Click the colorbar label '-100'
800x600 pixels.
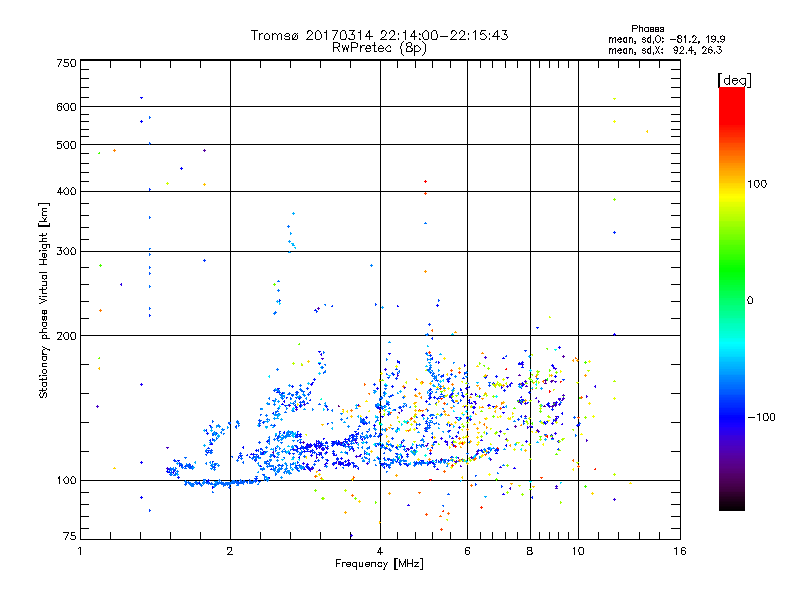761,417
